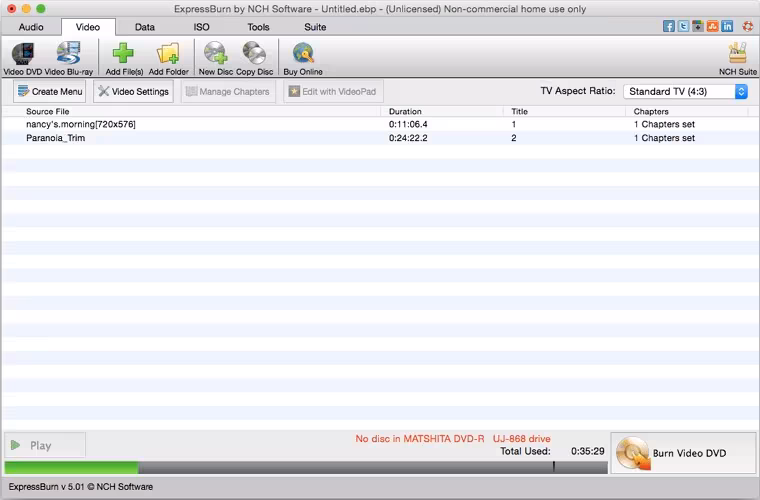
Task: Click duration 0:11:06.4 cell
Action: point(408,125)
